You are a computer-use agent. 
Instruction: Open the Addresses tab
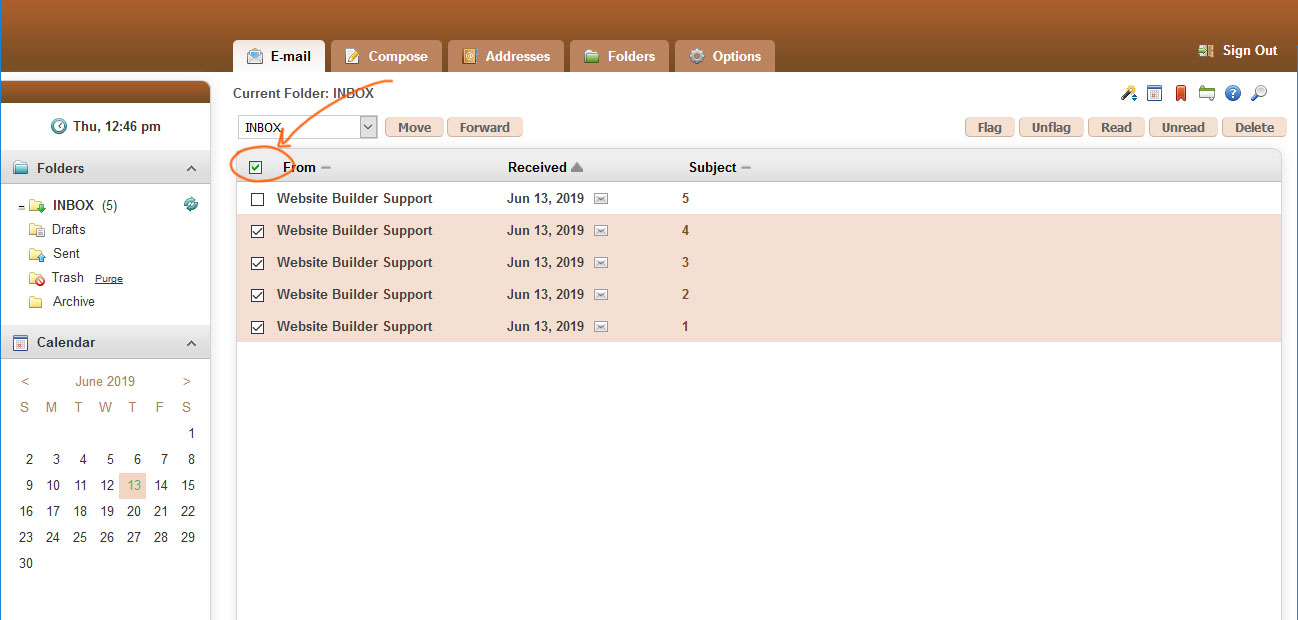click(505, 56)
